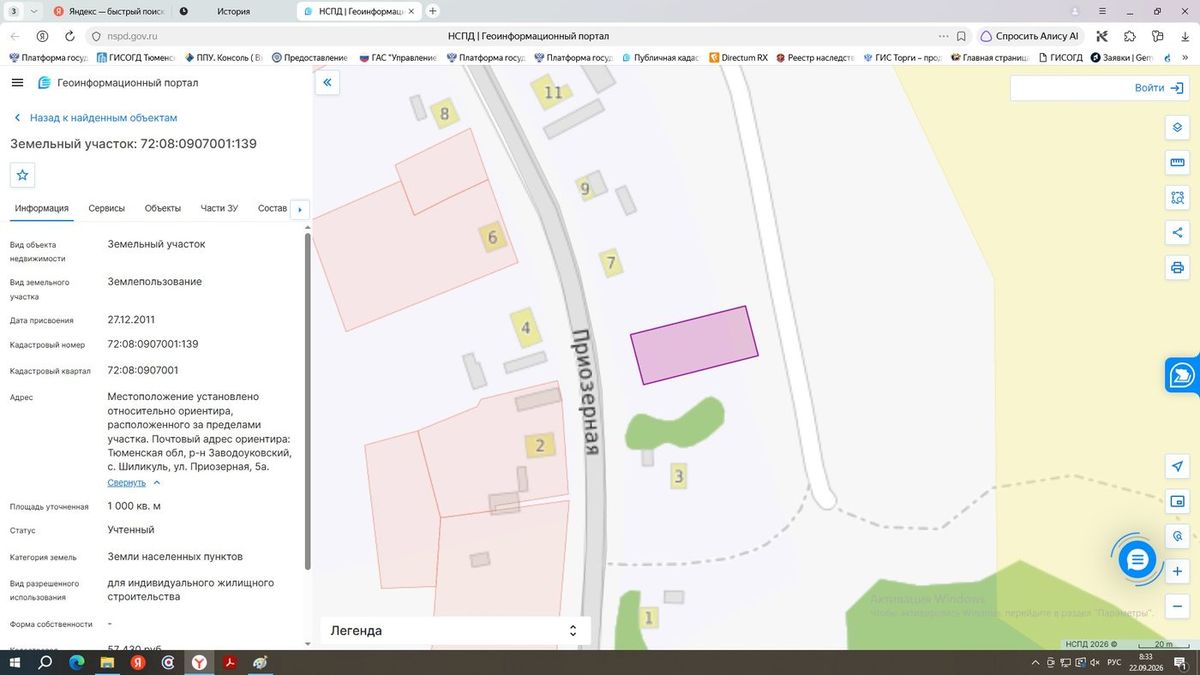Collapse the address with the chevron

point(157,483)
